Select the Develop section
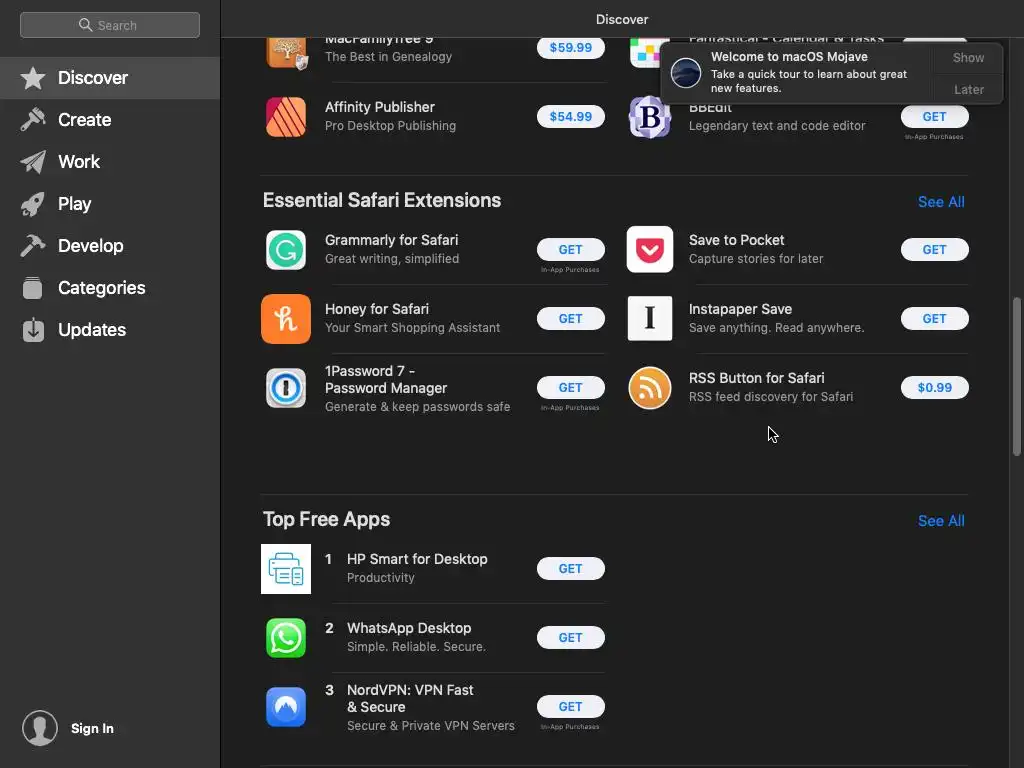The height and width of the screenshot is (768, 1024). pyautogui.click(x=110, y=246)
